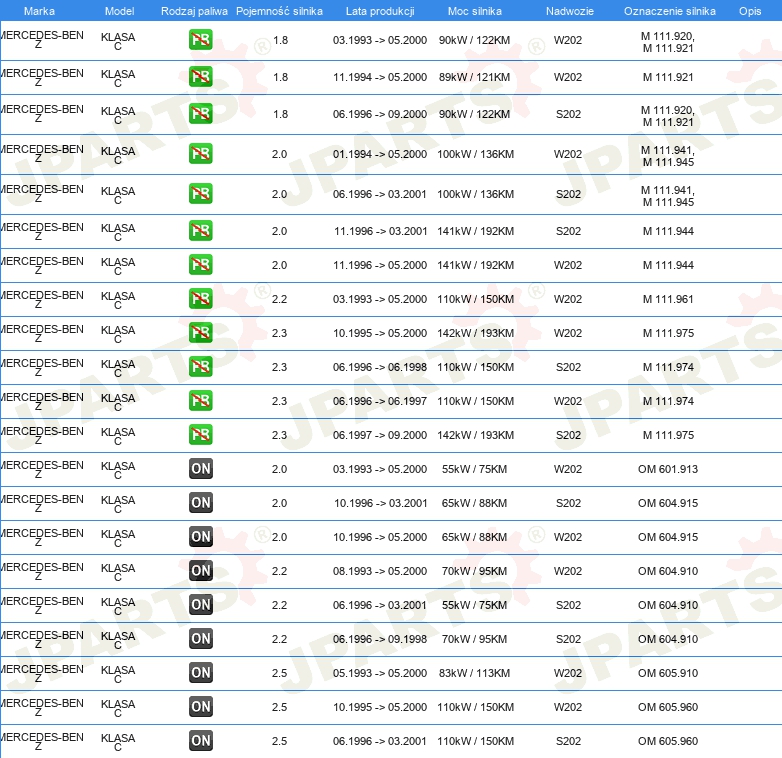Click the 'Rodzaj paliwa' column header

(x=194, y=11)
